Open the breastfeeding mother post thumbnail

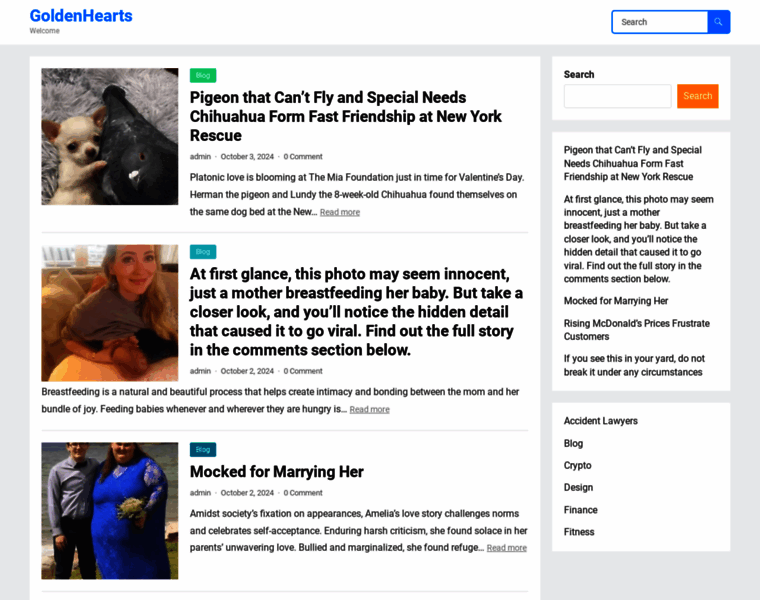(x=110, y=313)
